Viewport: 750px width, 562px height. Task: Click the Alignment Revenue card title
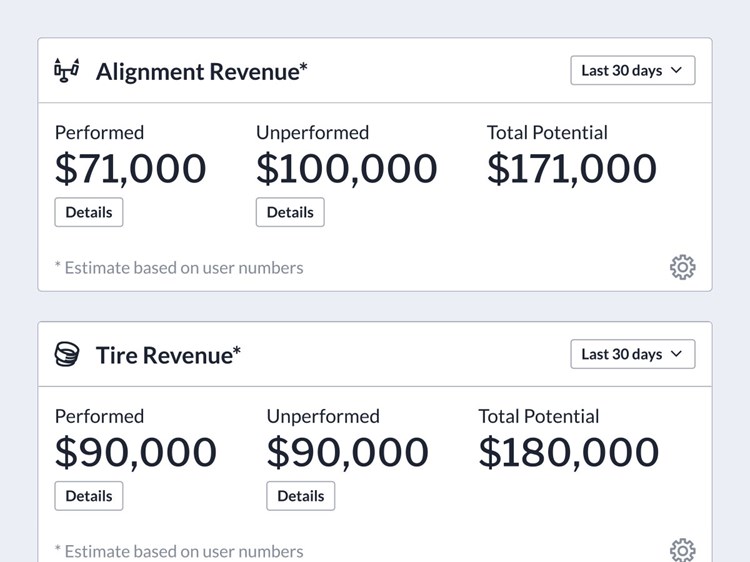tap(201, 71)
